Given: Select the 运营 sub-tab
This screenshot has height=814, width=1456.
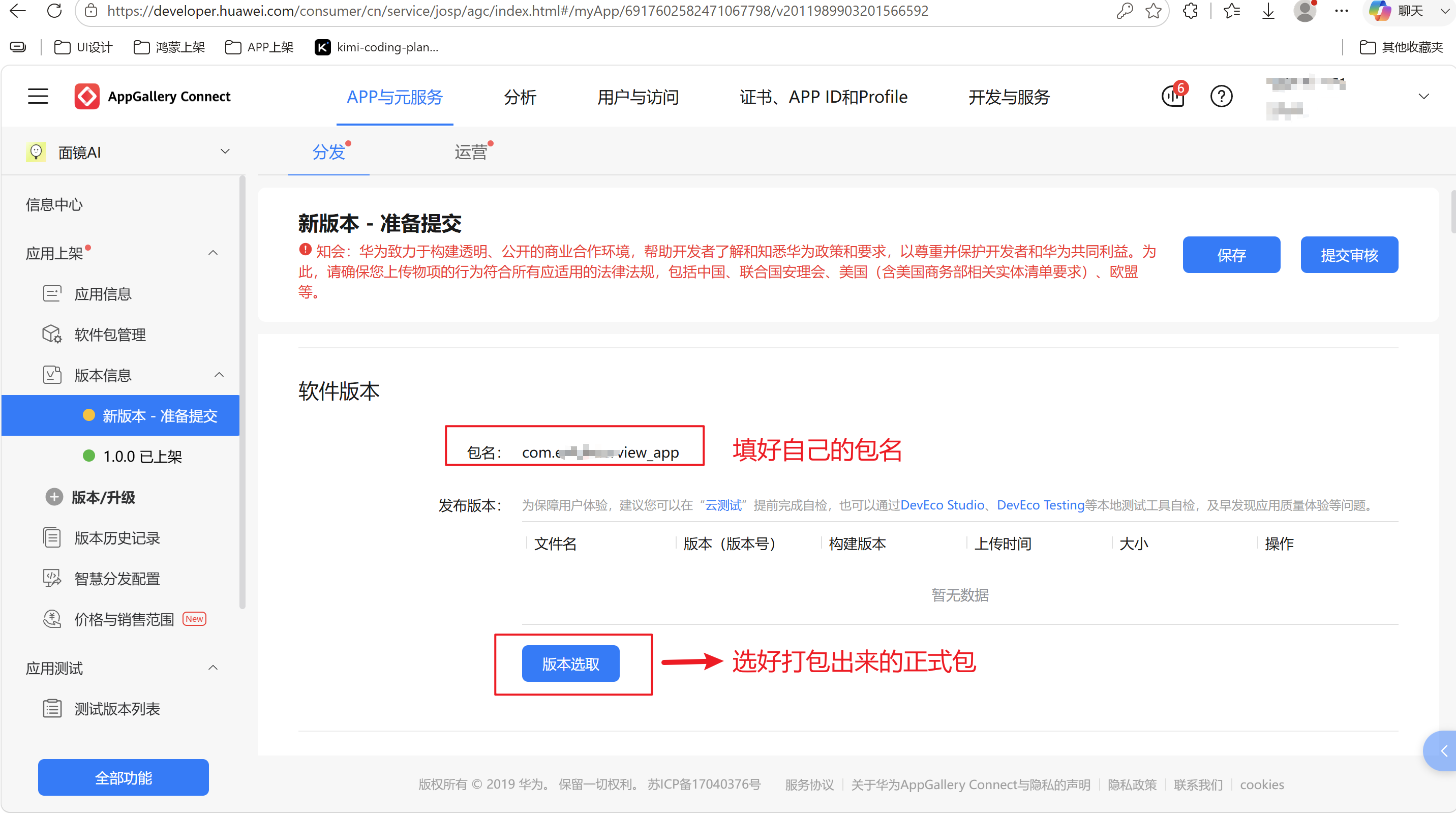Looking at the screenshot, I should click(471, 152).
